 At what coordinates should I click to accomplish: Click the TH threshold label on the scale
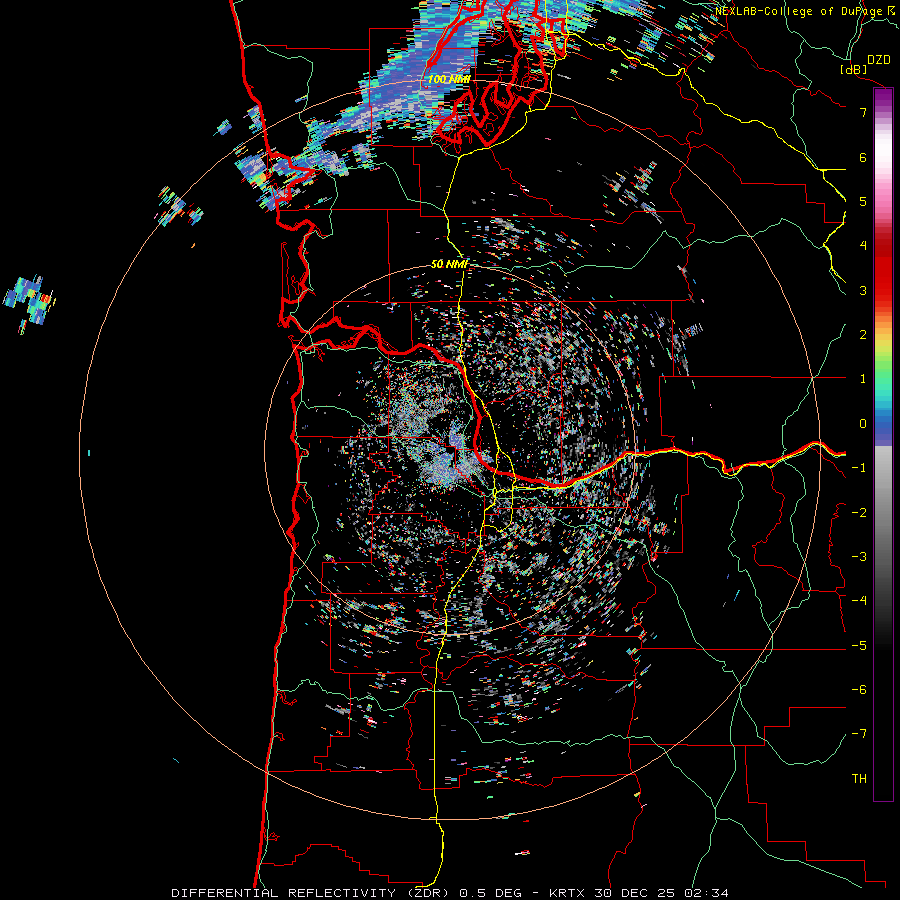tap(859, 779)
